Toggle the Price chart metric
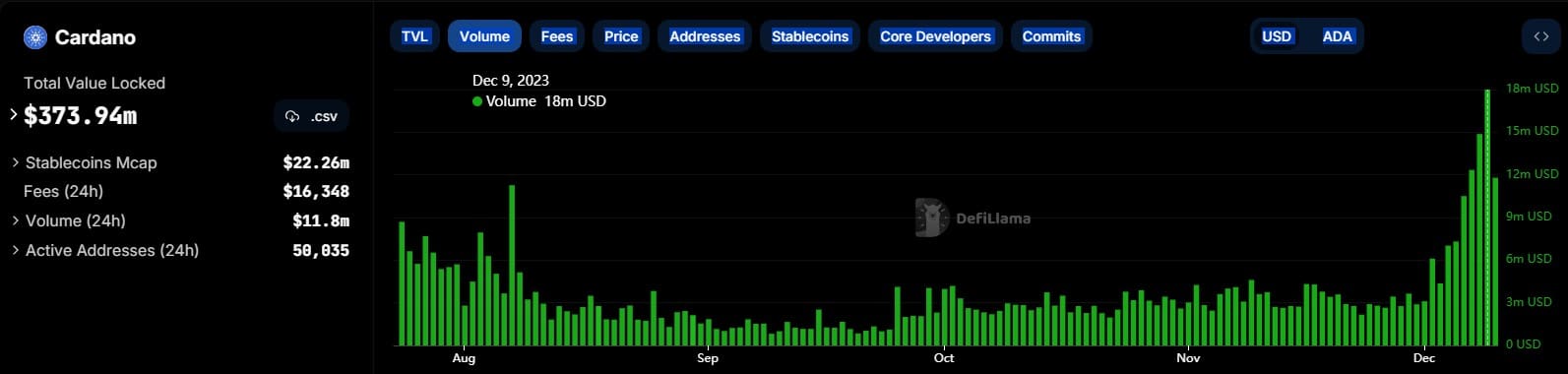Screen dimensions: 1568x374 coord(621,36)
